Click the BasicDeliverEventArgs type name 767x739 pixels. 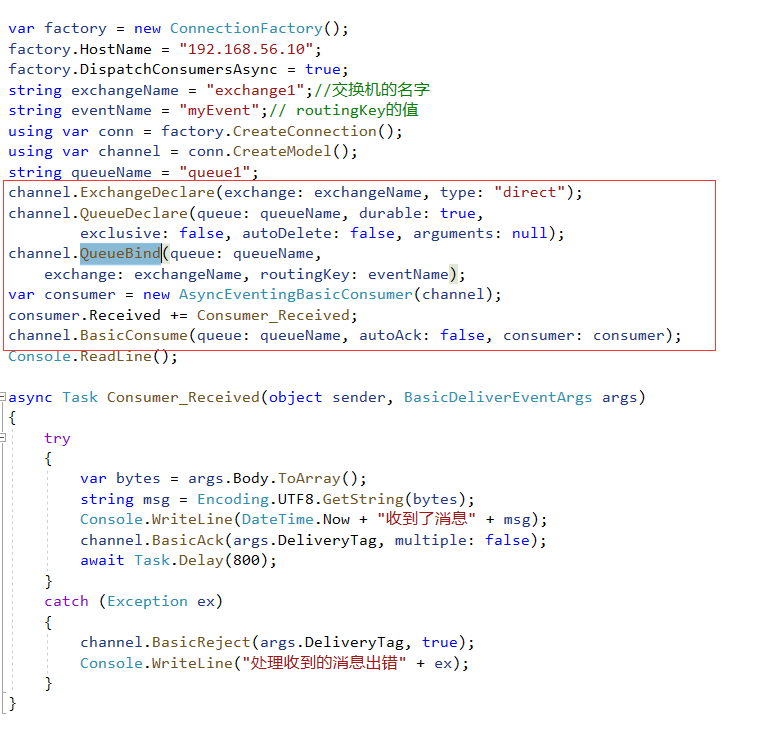(x=498, y=397)
